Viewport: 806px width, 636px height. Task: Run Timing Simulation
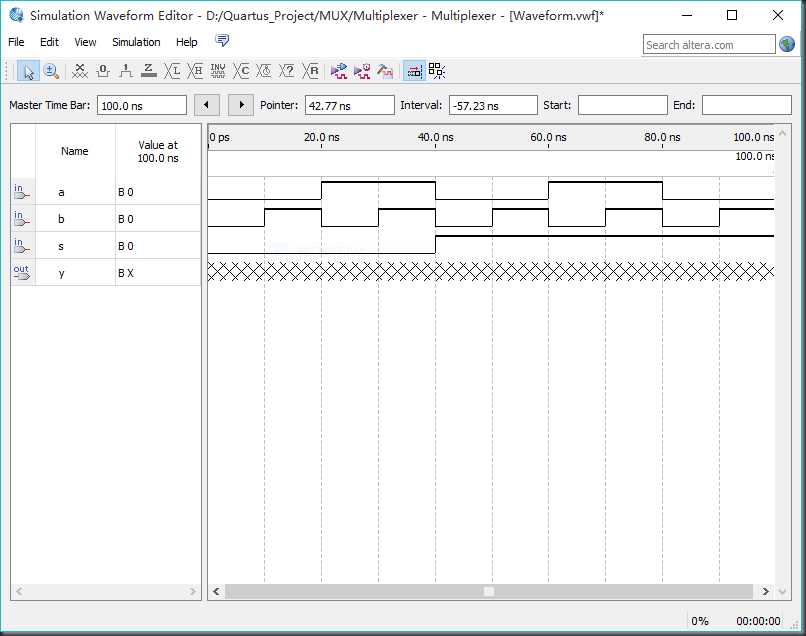pos(362,71)
